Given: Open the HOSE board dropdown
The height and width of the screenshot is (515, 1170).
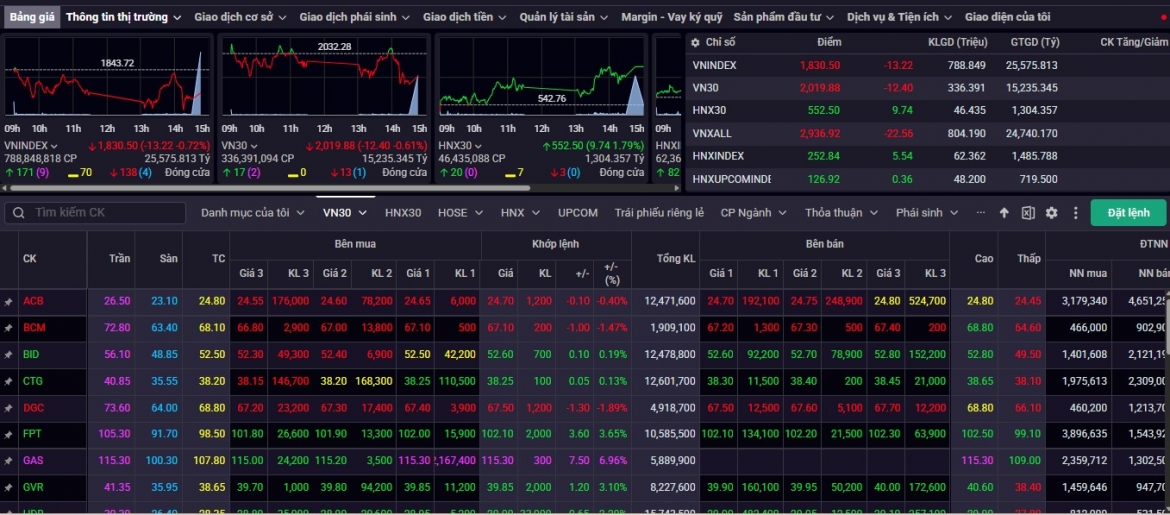Looking at the screenshot, I should tap(460, 213).
